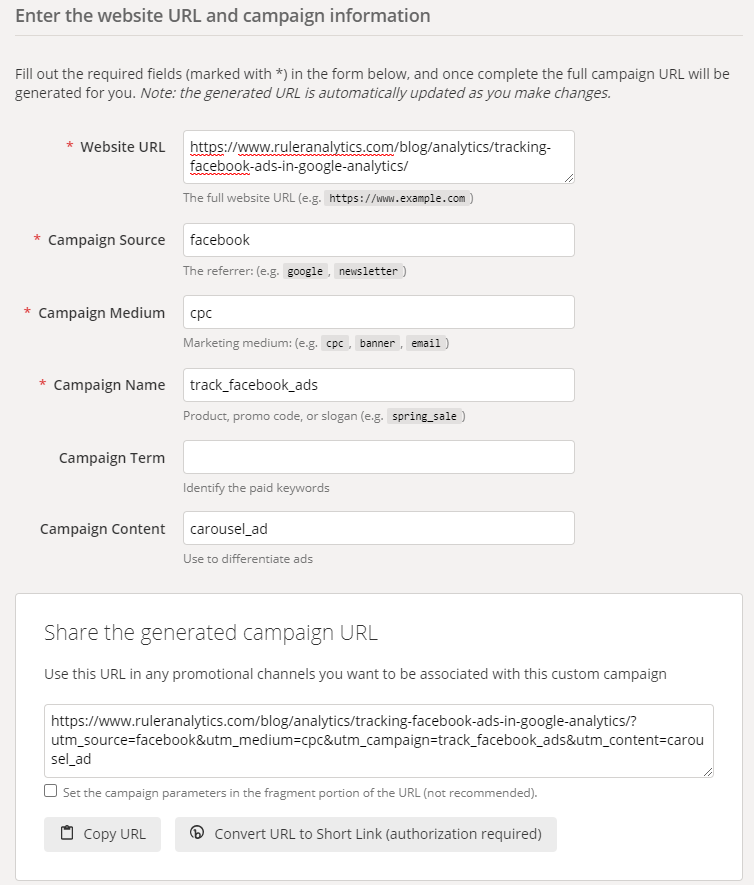Focus the Website URL text area
754x885 pixels.
[378, 156]
